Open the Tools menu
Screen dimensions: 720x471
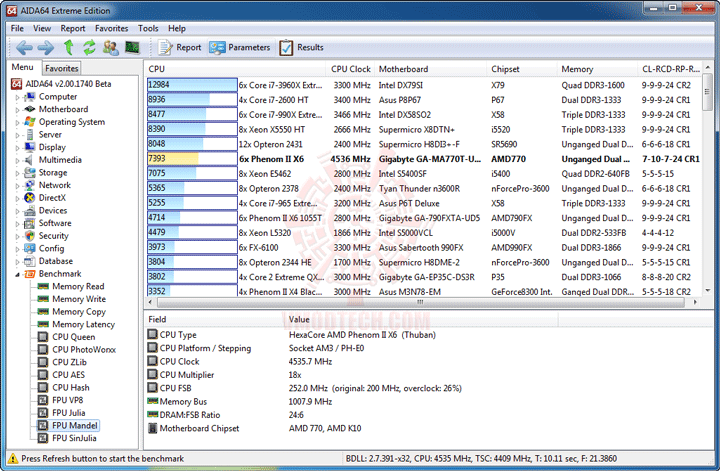point(148,28)
